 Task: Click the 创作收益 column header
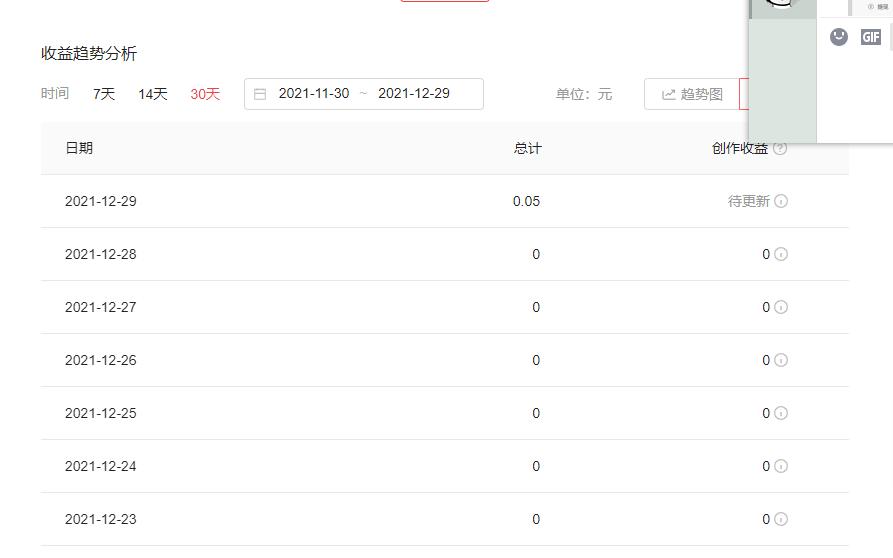click(740, 148)
